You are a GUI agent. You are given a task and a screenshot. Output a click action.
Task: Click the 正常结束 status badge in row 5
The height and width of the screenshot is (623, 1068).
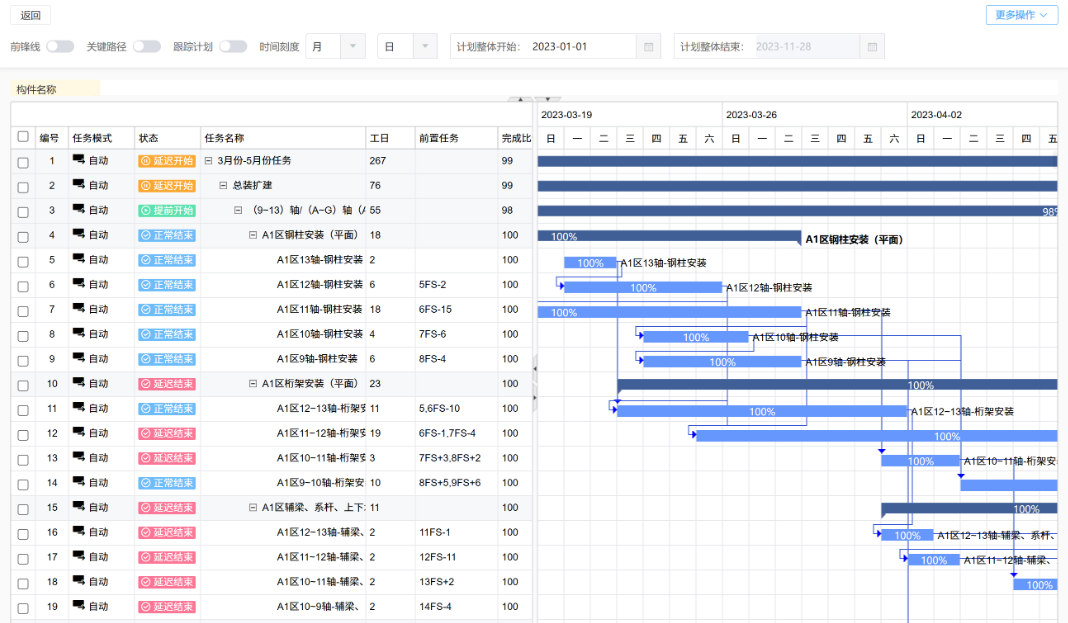(x=166, y=260)
